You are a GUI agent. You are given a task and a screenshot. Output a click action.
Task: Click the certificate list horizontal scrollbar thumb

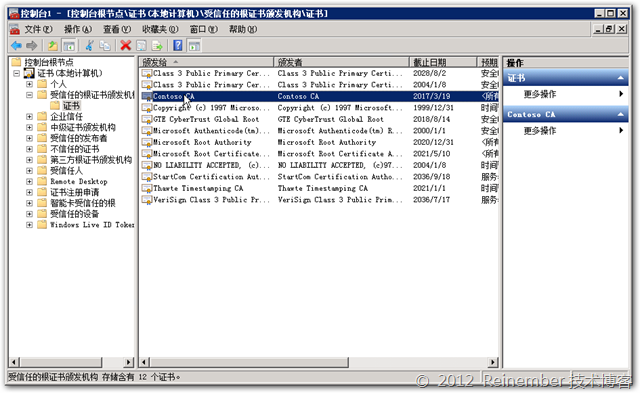[x=249, y=362]
